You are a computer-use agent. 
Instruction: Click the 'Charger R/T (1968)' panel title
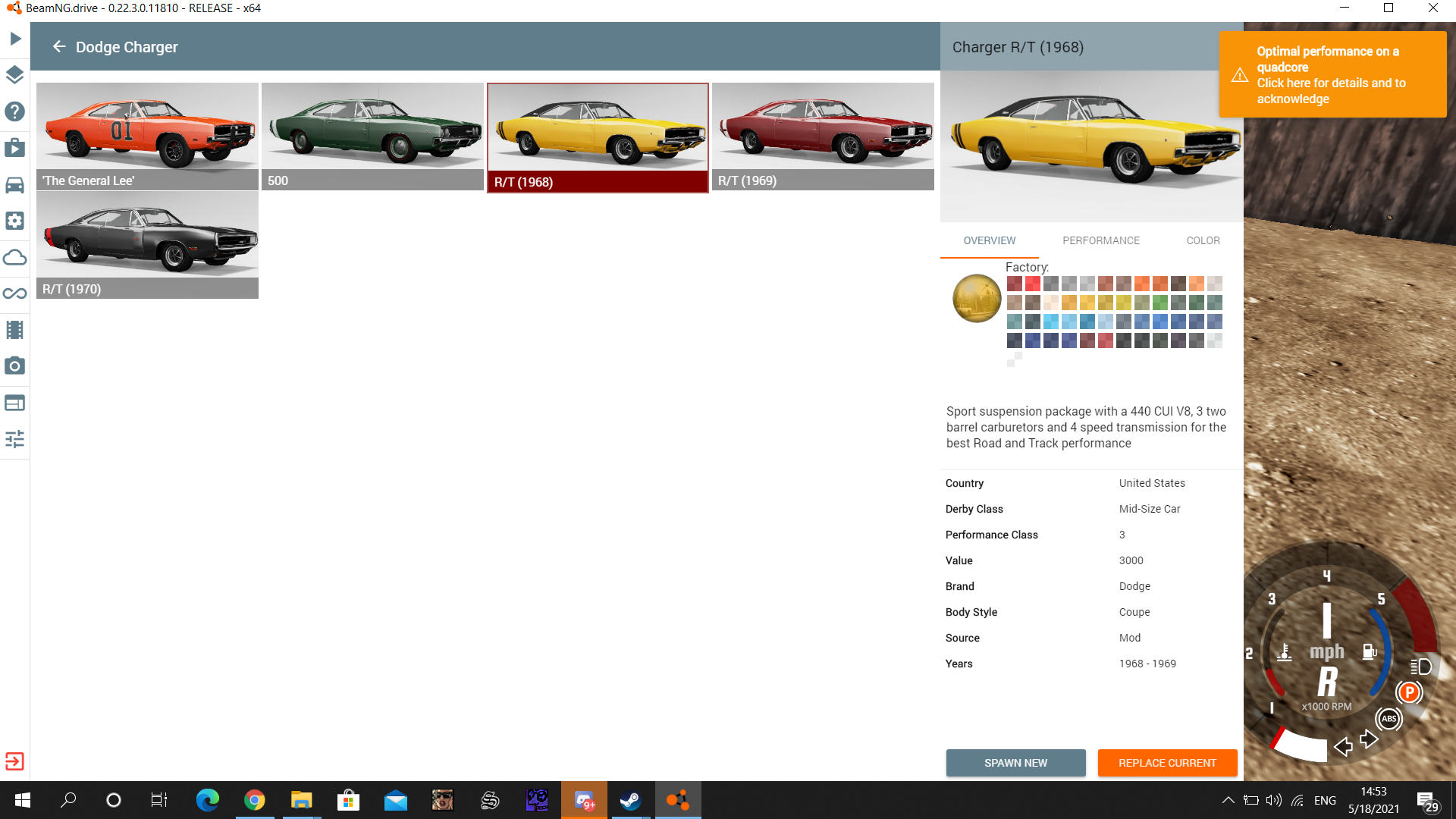1018,47
